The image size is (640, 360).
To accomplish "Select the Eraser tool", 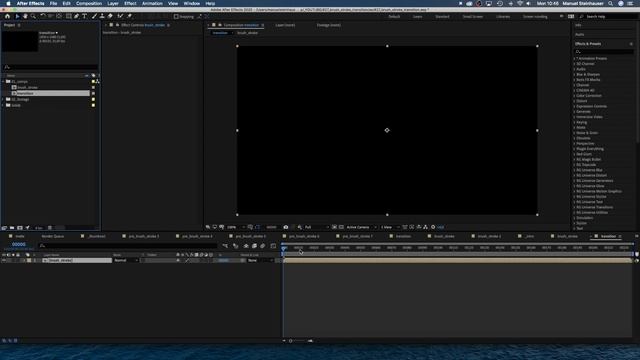I will 110,16.
